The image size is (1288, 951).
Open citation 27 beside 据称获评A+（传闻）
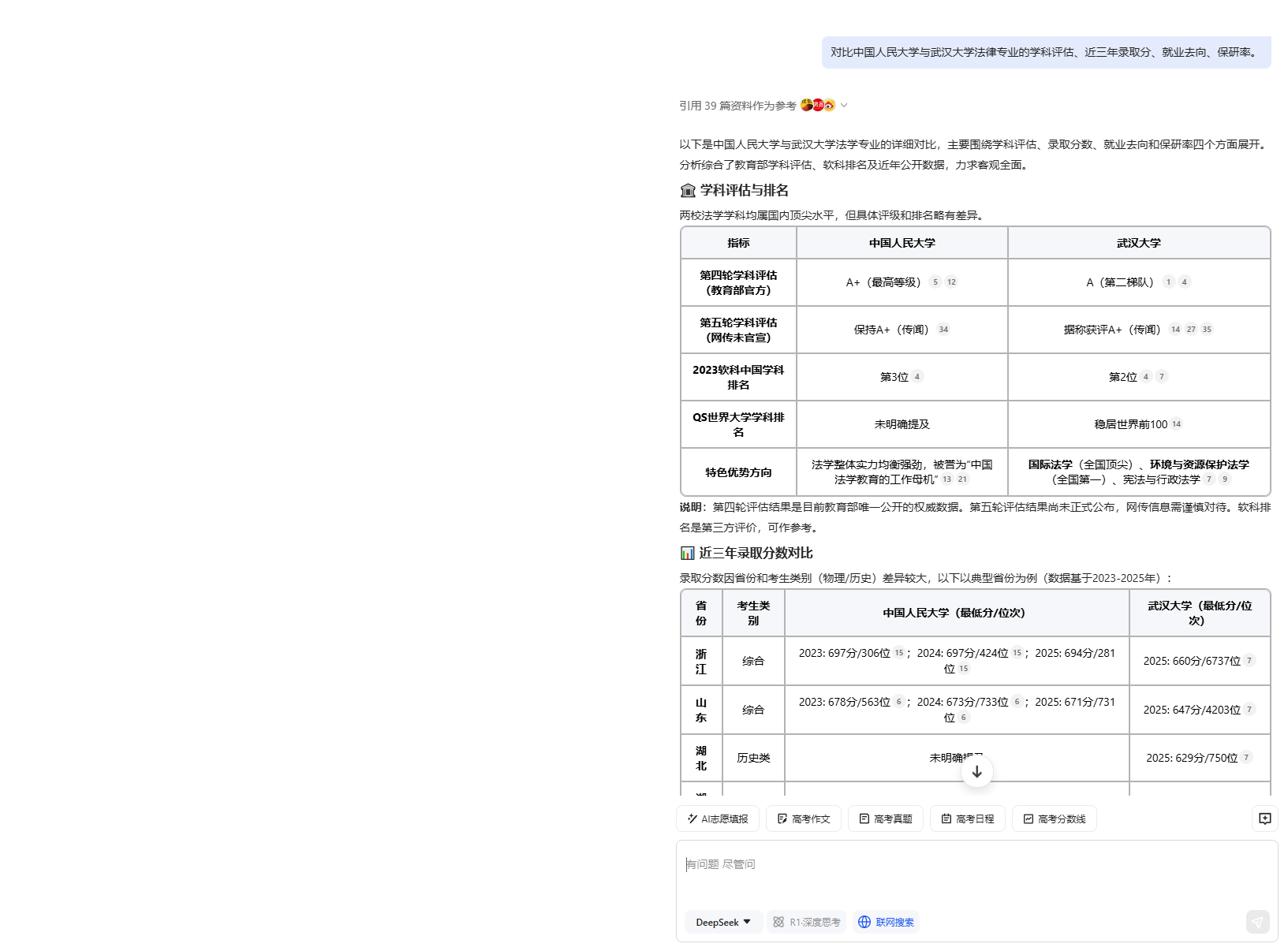click(x=1191, y=330)
